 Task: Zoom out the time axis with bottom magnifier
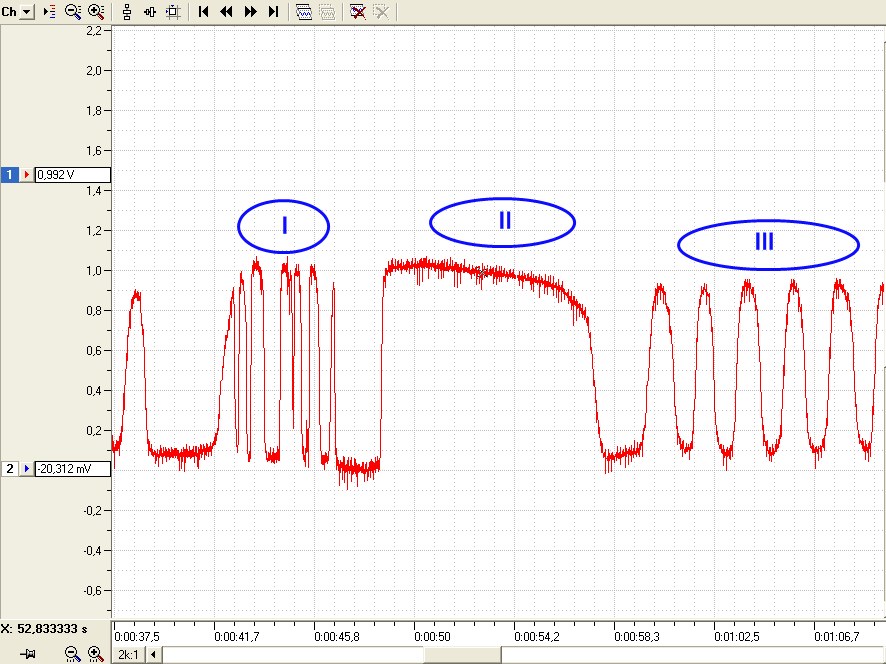pyautogui.click(x=72, y=654)
